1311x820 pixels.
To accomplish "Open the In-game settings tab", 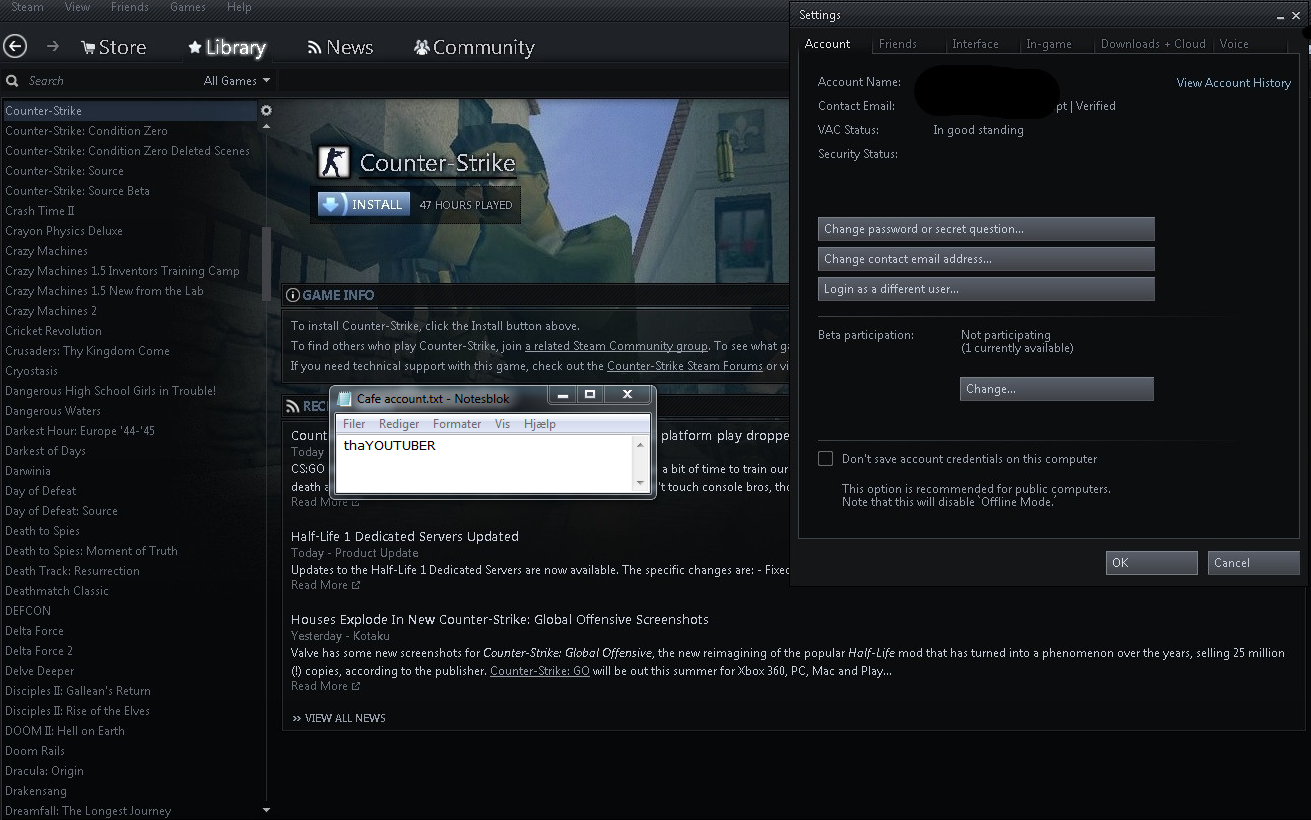I will pos(1049,44).
